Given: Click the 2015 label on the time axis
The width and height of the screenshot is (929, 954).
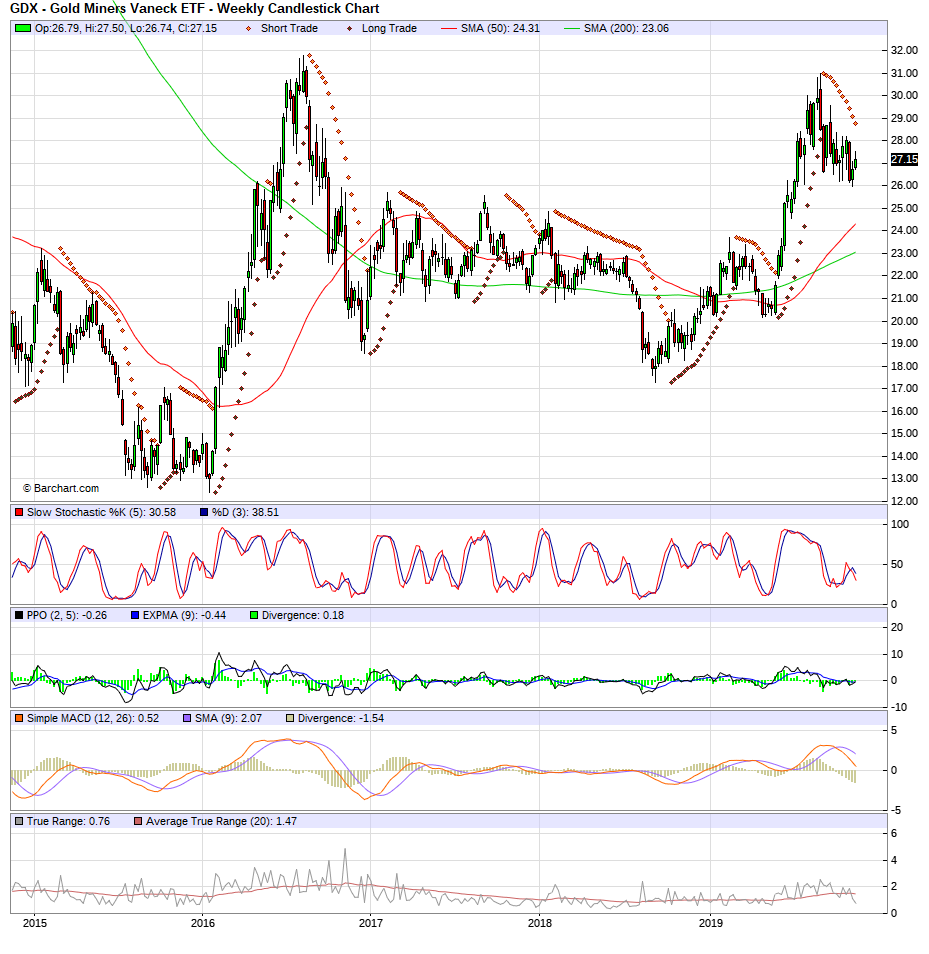Looking at the screenshot, I should coord(35,923).
